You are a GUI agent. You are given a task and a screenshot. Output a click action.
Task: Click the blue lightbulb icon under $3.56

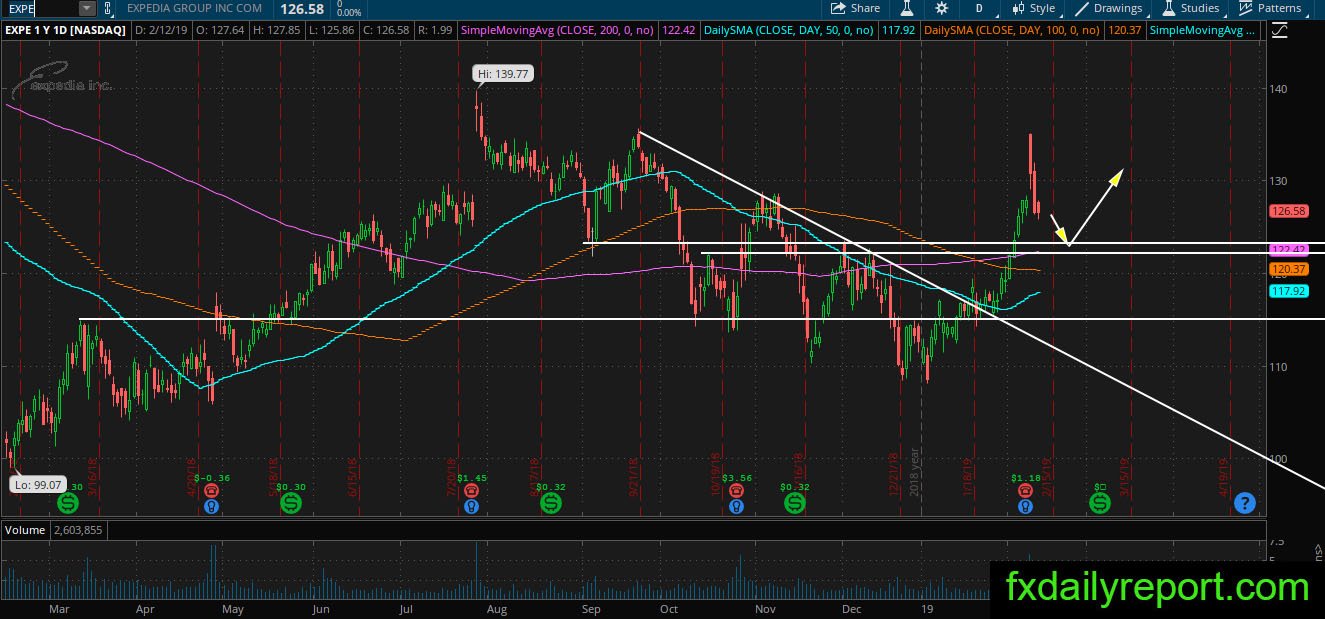point(736,507)
